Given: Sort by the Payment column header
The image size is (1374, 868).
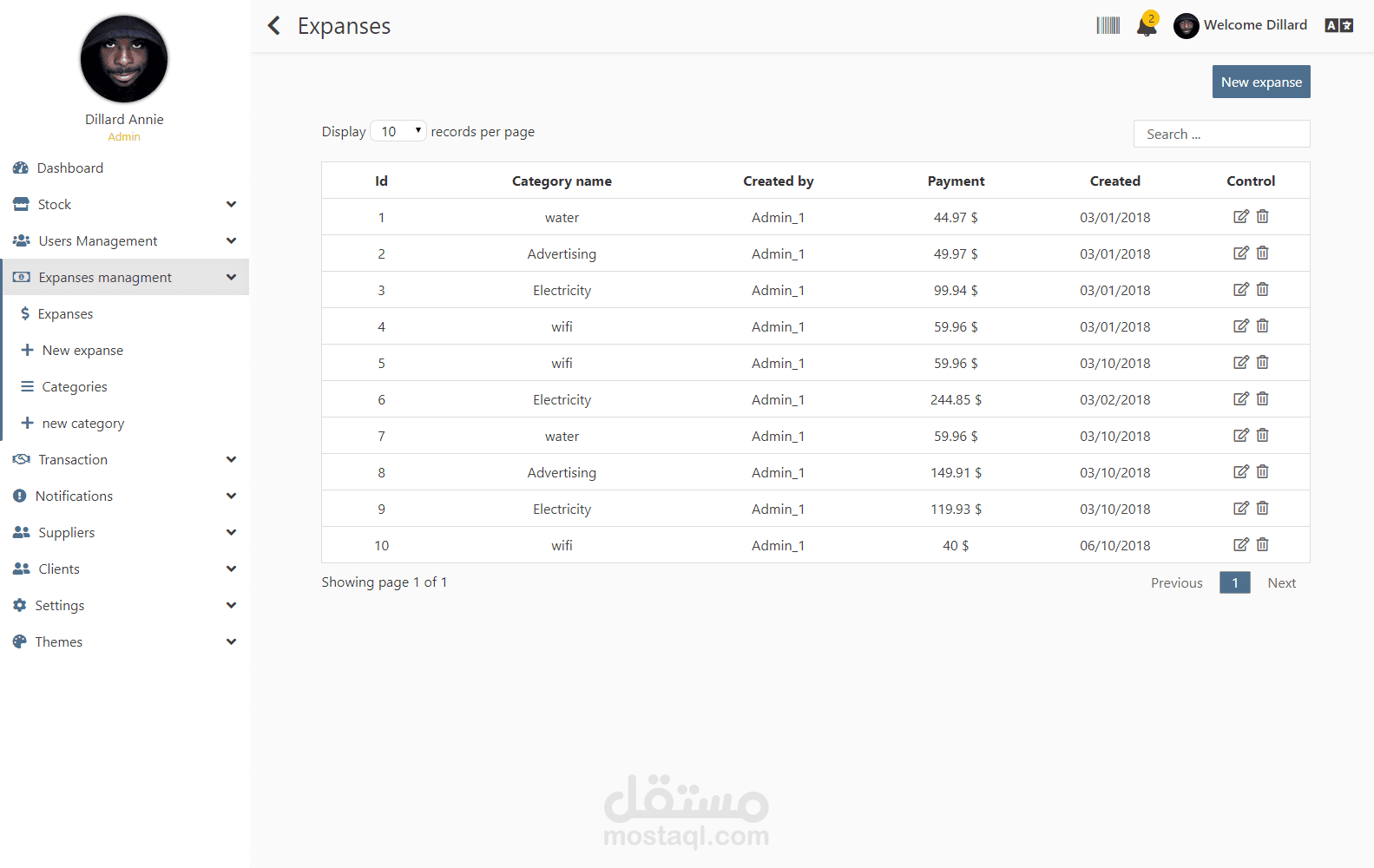Looking at the screenshot, I should pyautogui.click(x=956, y=181).
